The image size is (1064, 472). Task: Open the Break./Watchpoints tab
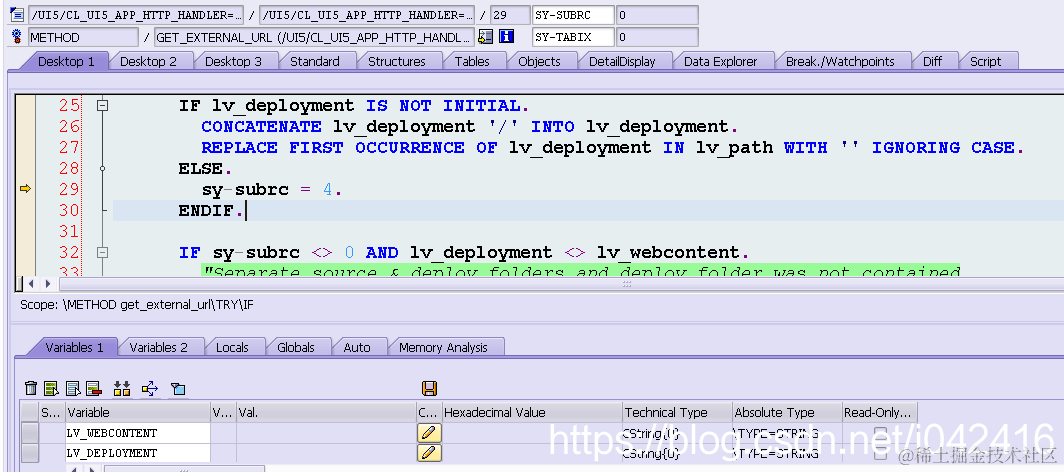coord(840,61)
